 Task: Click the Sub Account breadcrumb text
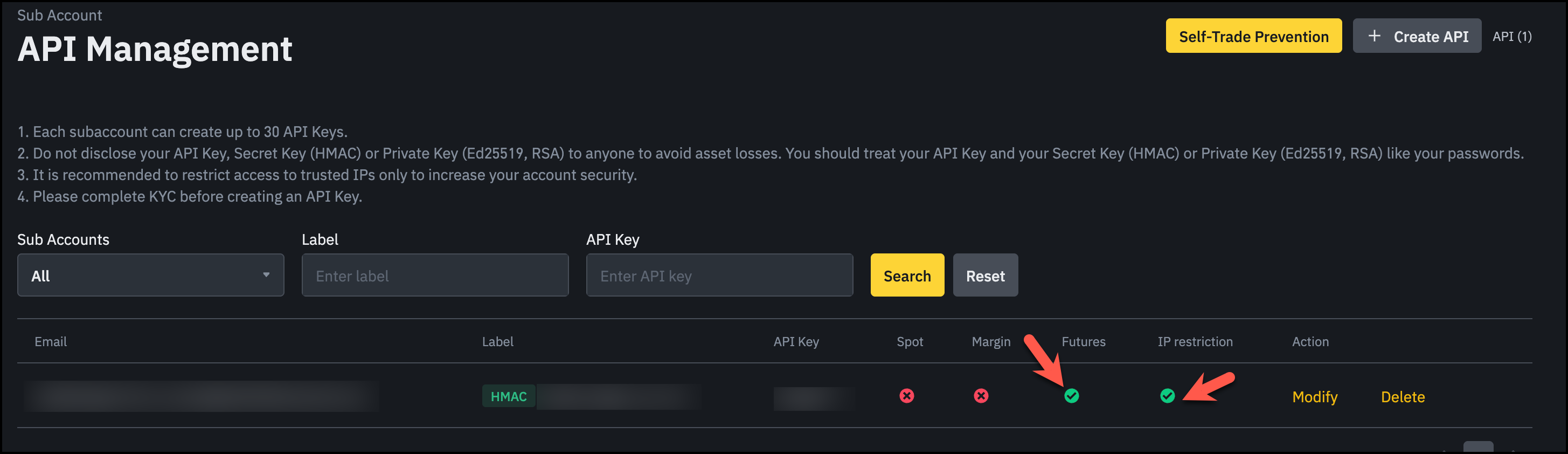(x=60, y=15)
